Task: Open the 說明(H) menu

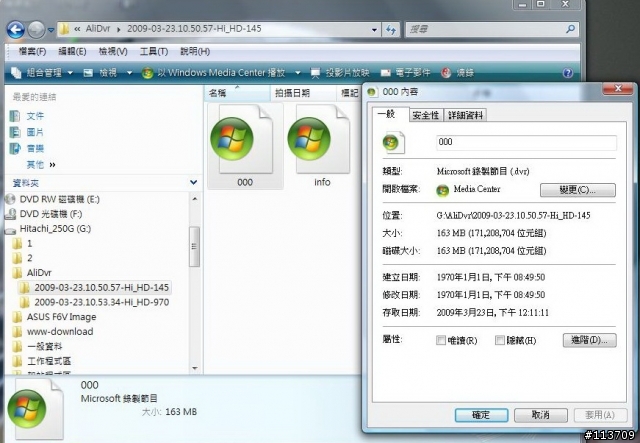Action: (195, 51)
